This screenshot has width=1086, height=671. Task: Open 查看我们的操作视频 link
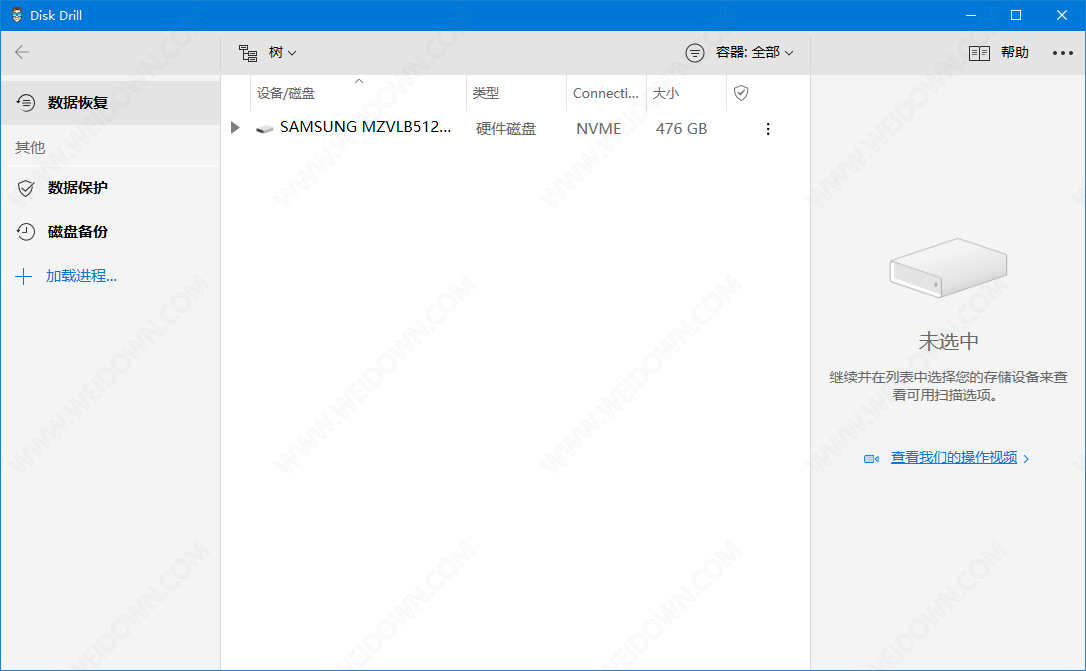click(x=954, y=458)
